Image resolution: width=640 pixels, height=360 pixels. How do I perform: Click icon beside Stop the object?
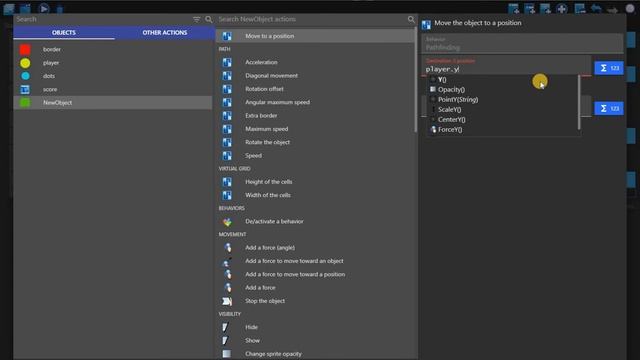pyautogui.click(x=227, y=301)
